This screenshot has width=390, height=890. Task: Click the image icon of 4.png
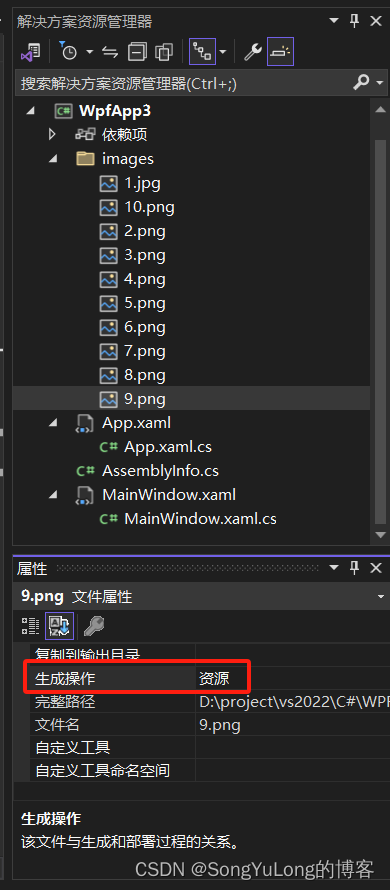pos(108,279)
